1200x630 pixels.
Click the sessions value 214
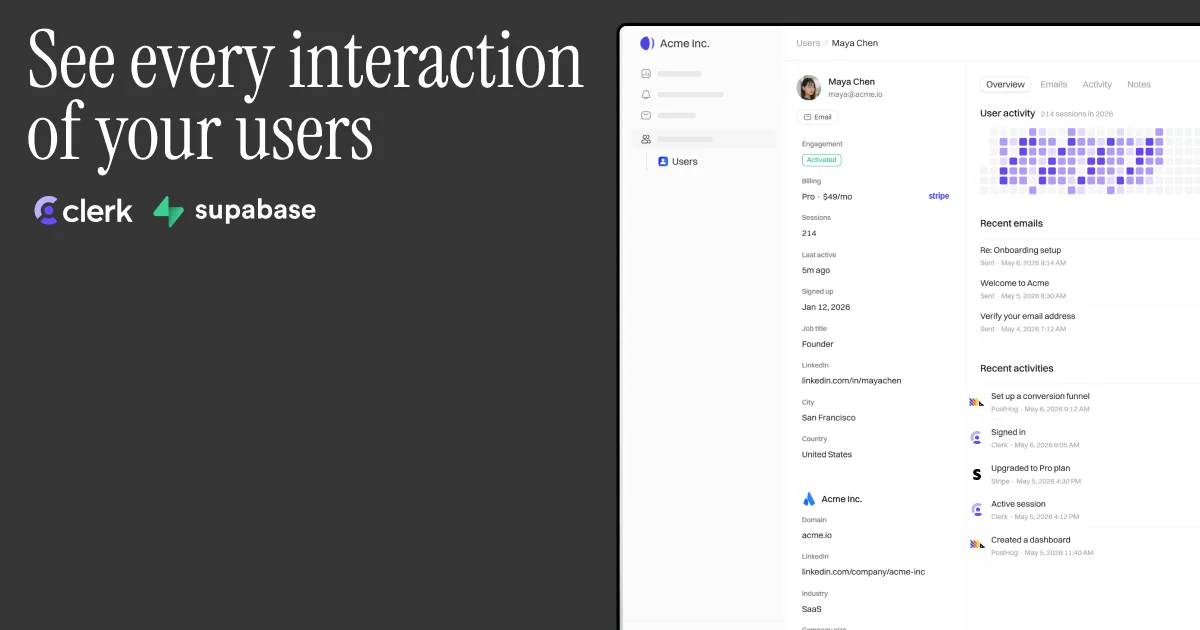click(809, 233)
